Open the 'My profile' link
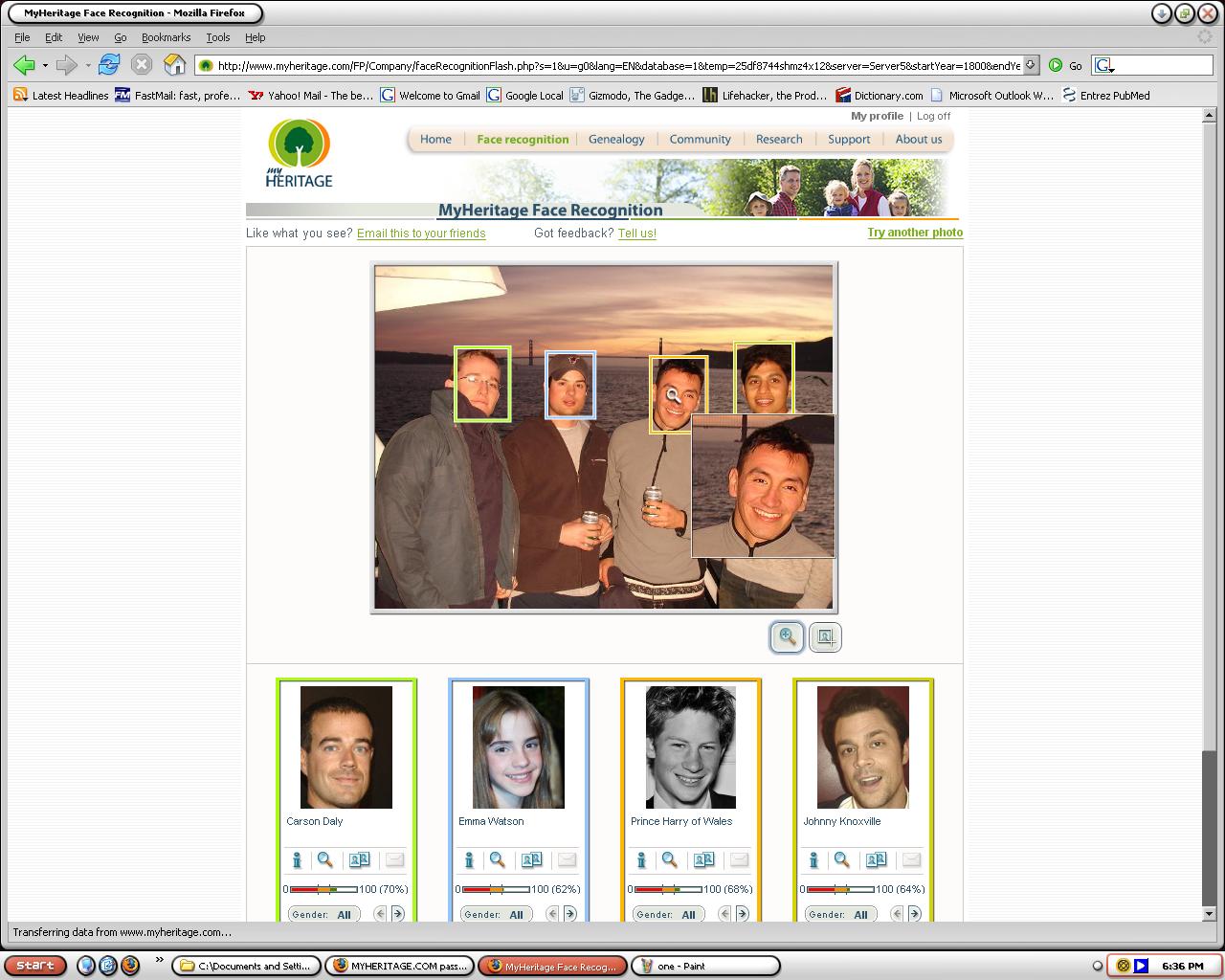Viewport: 1225px width, 980px height. (877, 116)
